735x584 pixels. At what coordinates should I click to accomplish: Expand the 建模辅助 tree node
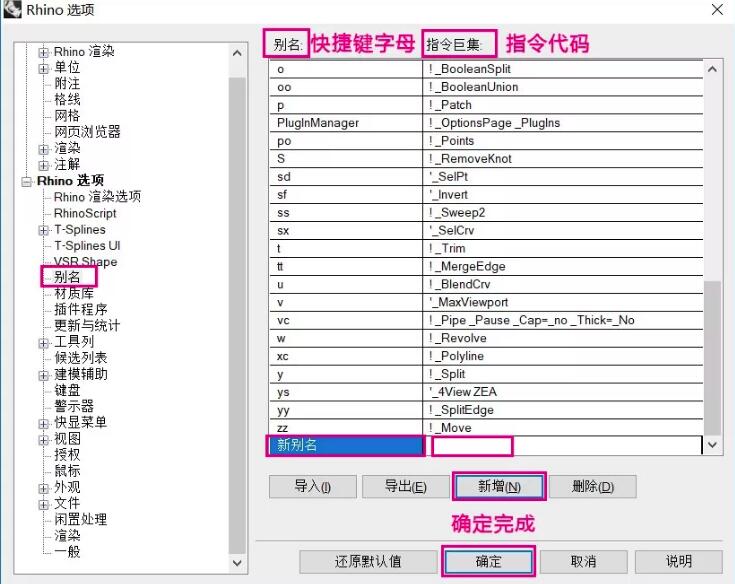coord(44,375)
